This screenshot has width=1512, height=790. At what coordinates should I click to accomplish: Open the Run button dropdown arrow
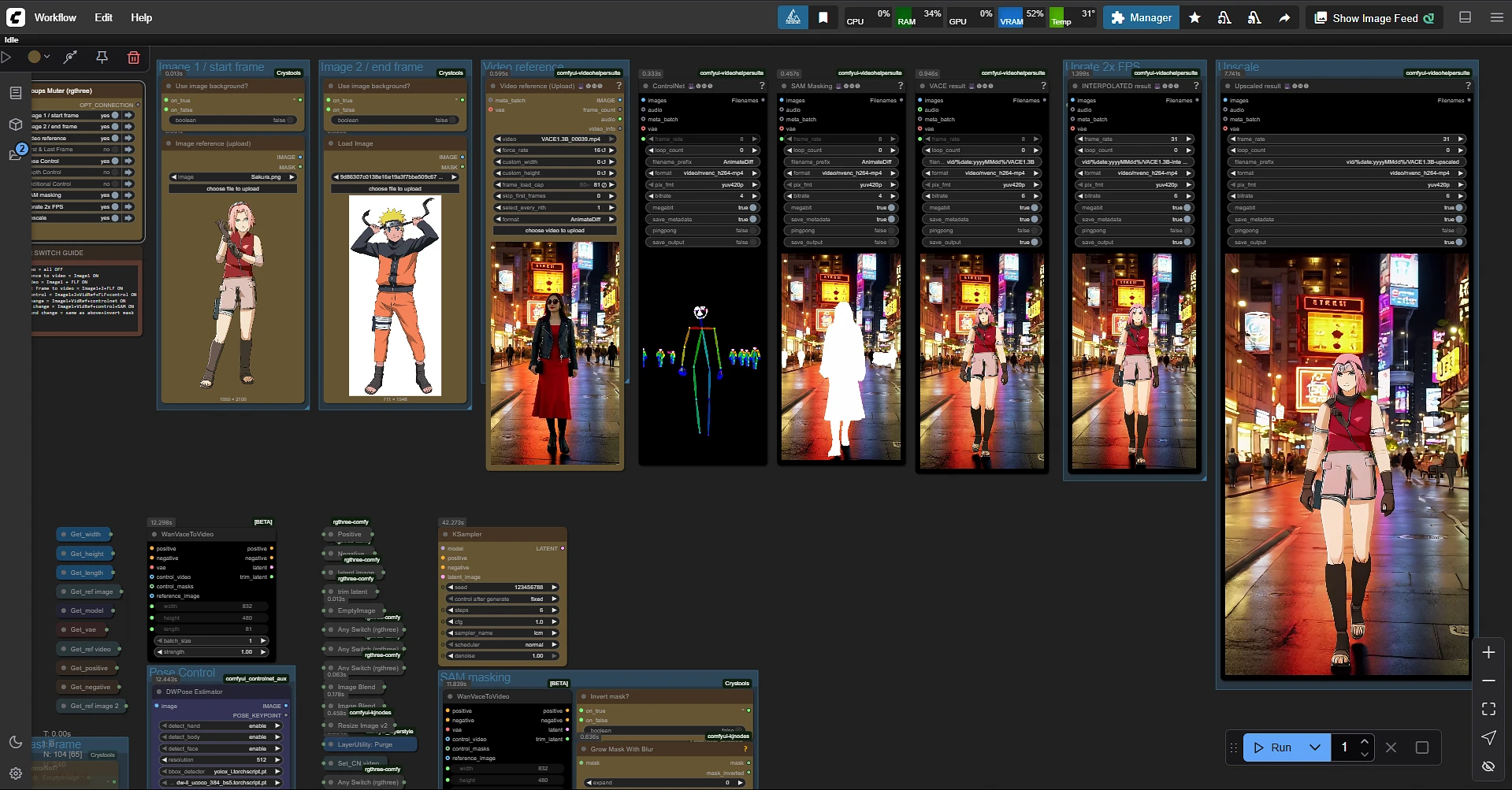(x=1314, y=747)
